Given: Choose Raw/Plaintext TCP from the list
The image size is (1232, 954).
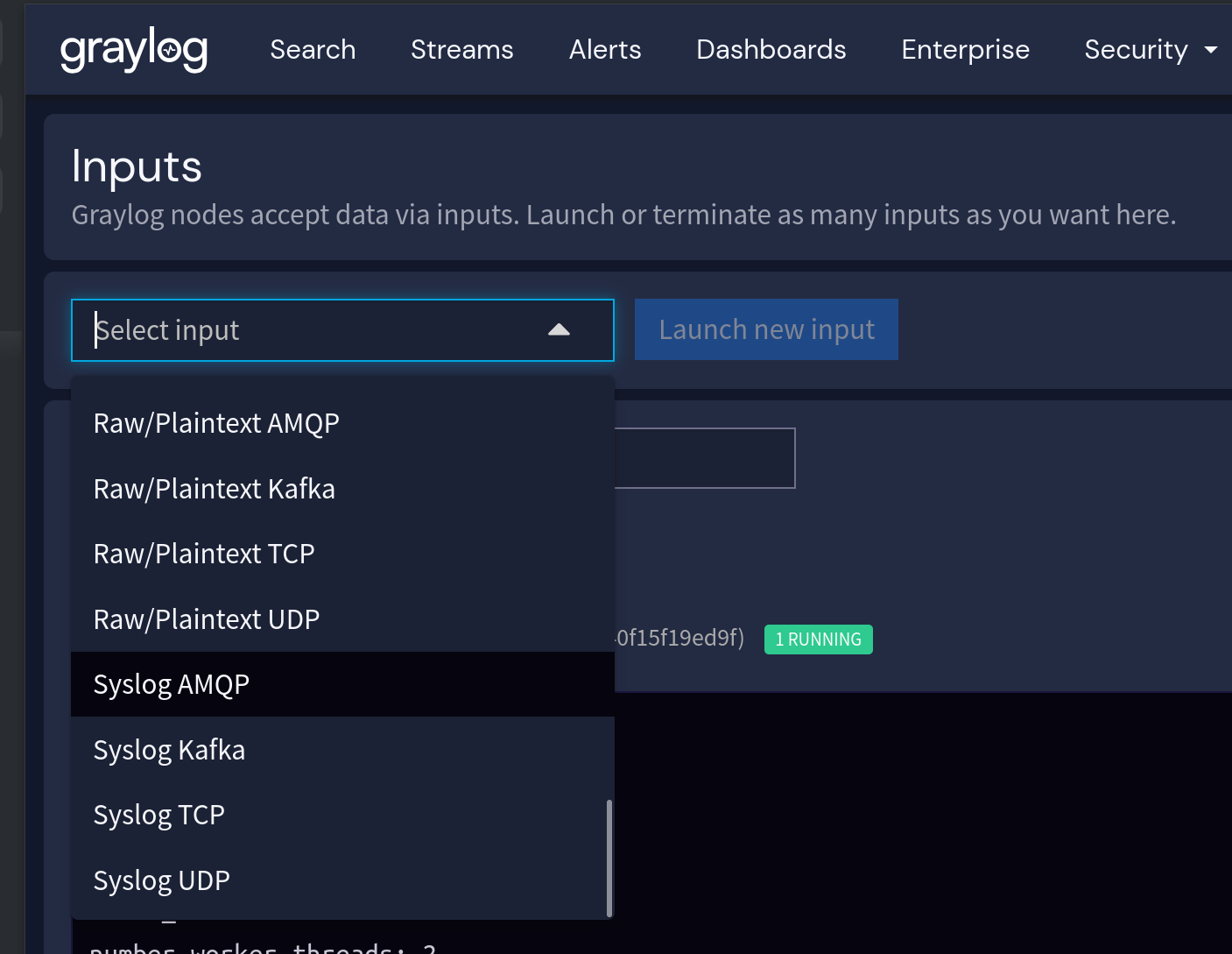Looking at the screenshot, I should point(204,554).
